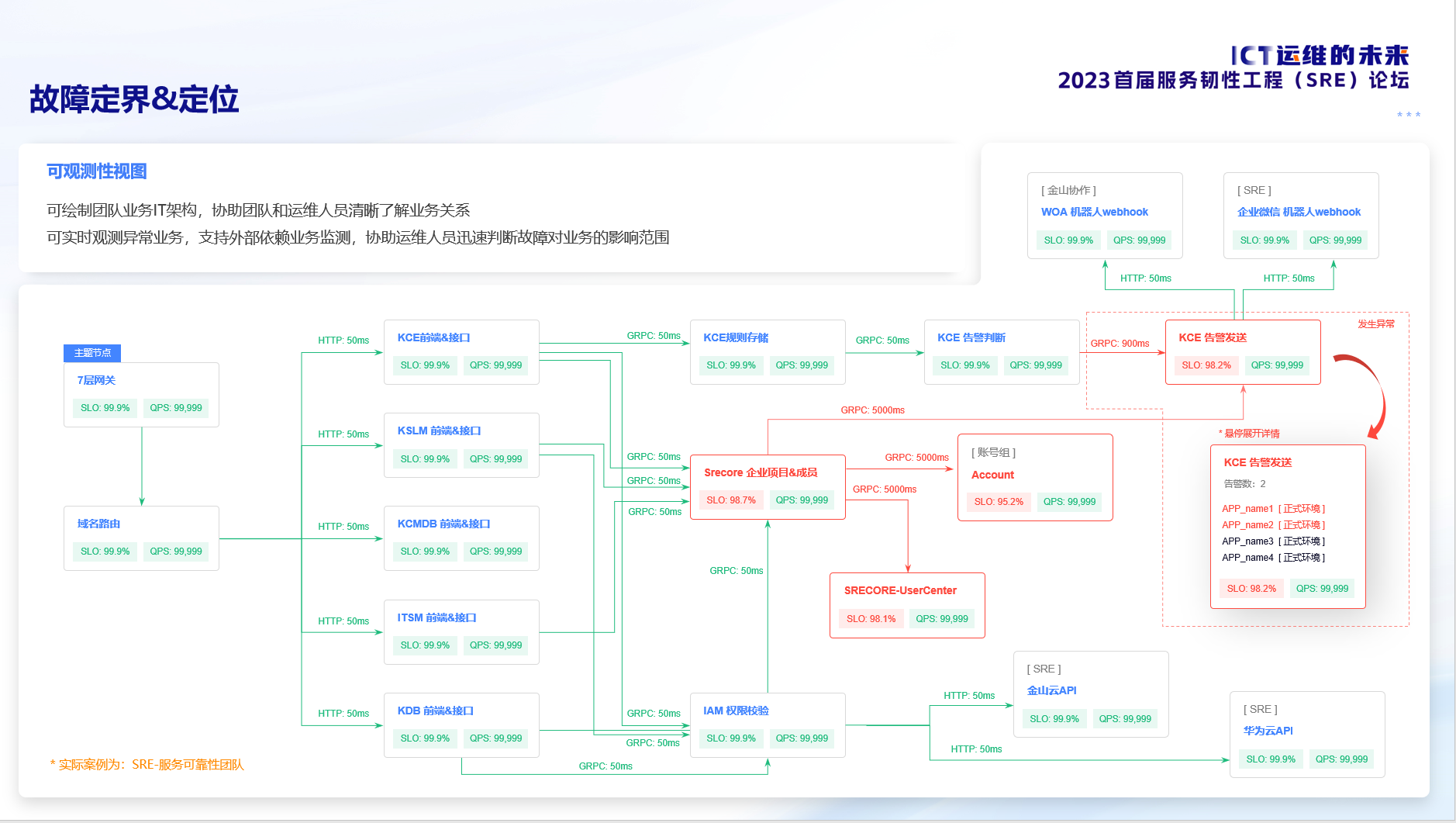1456x823 pixels.
Task: Open the 金山云API node
Action: (1091, 694)
